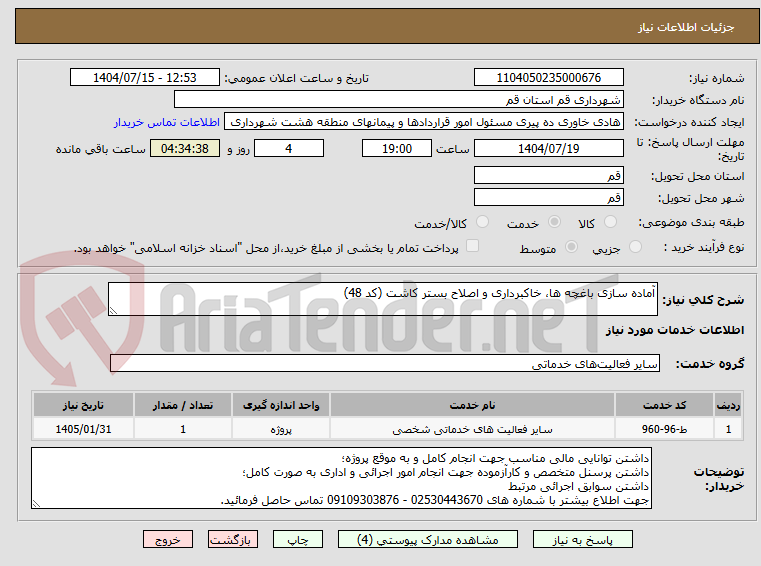Click service code cell ط-96-960
761x566 pixels.
(664, 429)
